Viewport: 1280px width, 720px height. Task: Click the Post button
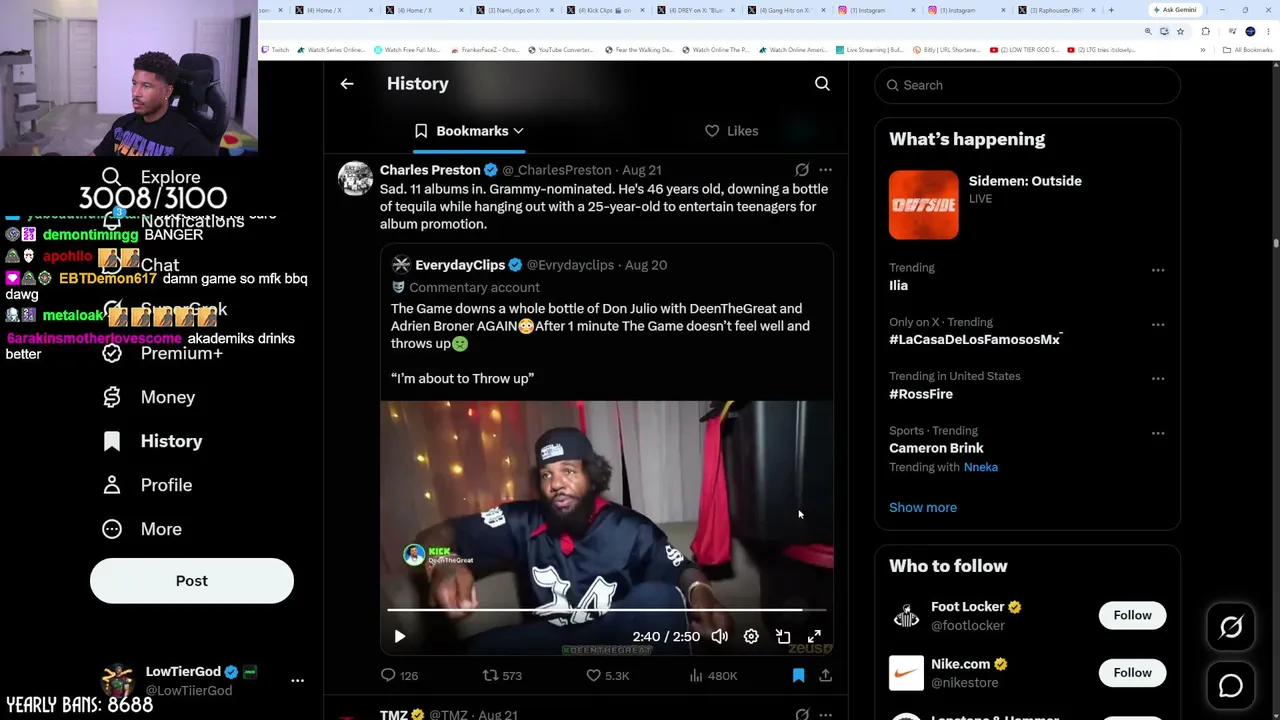click(192, 581)
